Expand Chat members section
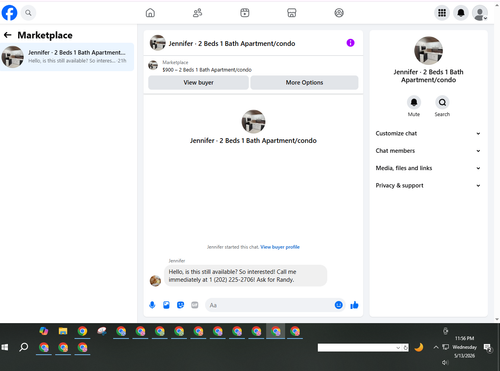 (428, 151)
